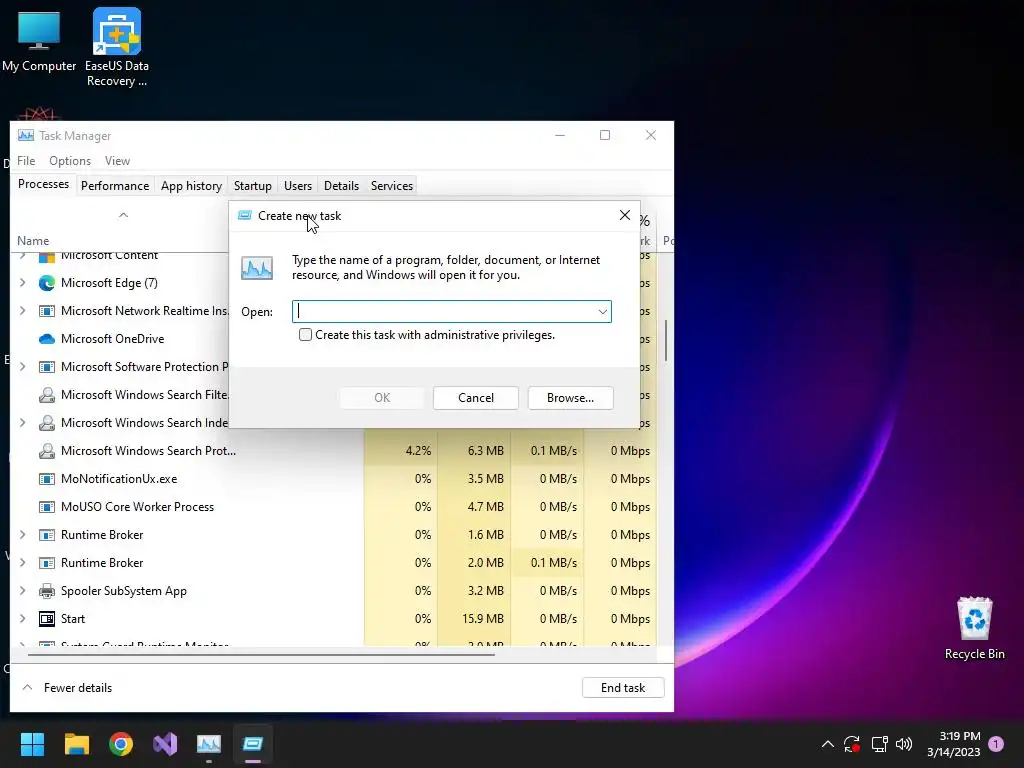Screen dimensions: 1024x768
Task: Click the Name column header
Action: pyautogui.click(x=33, y=241)
